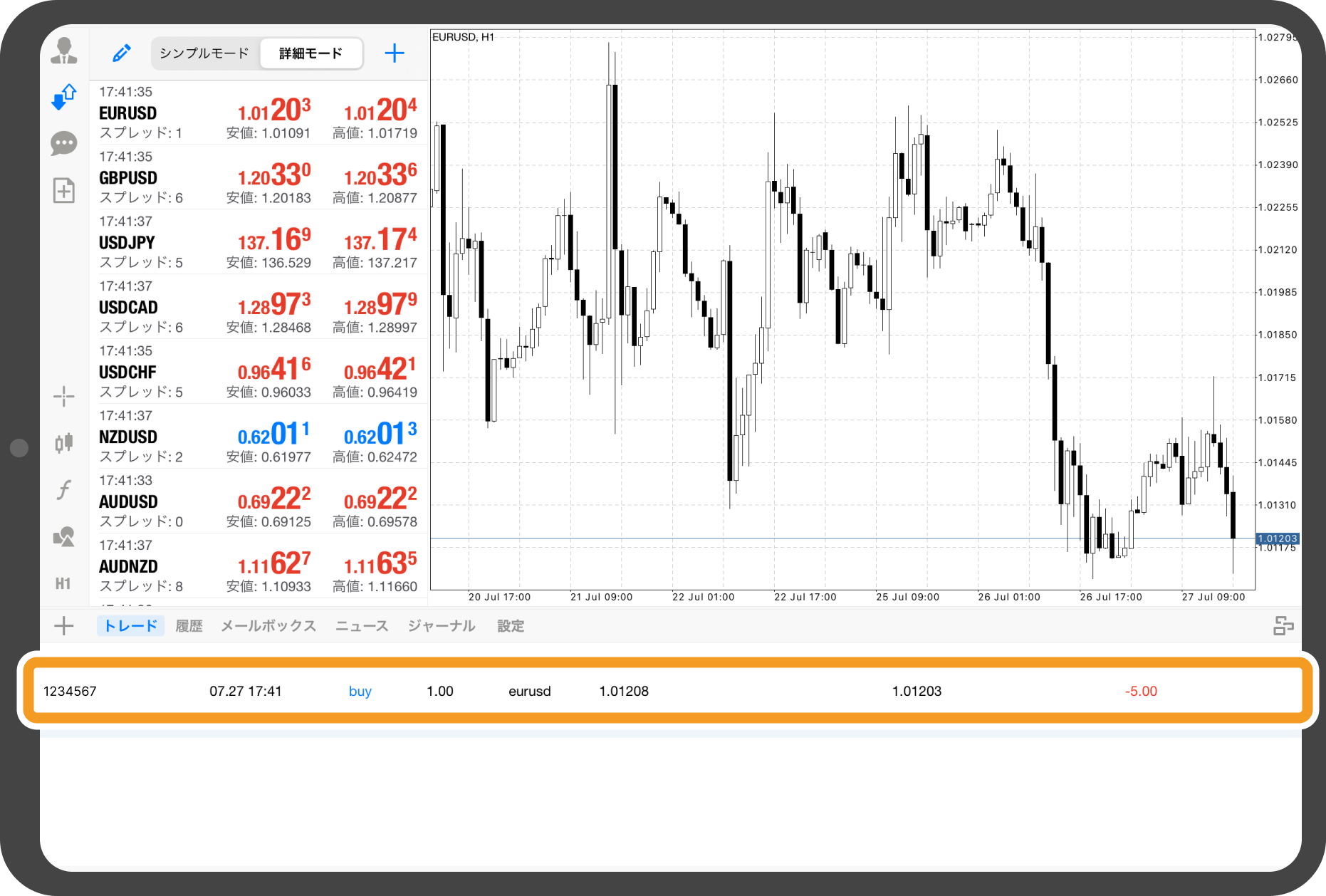Open the chat messages bubble icon

tap(64, 143)
